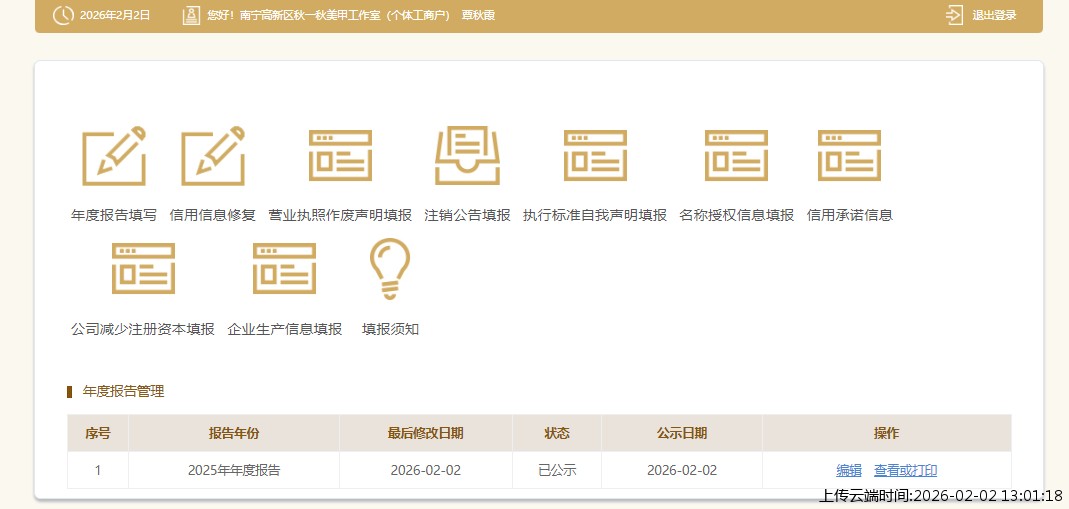Image resolution: width=1069 pixels, height=509 pixels.
Task: Click the clock icon beside the date
Action: [x=63, y=15]
